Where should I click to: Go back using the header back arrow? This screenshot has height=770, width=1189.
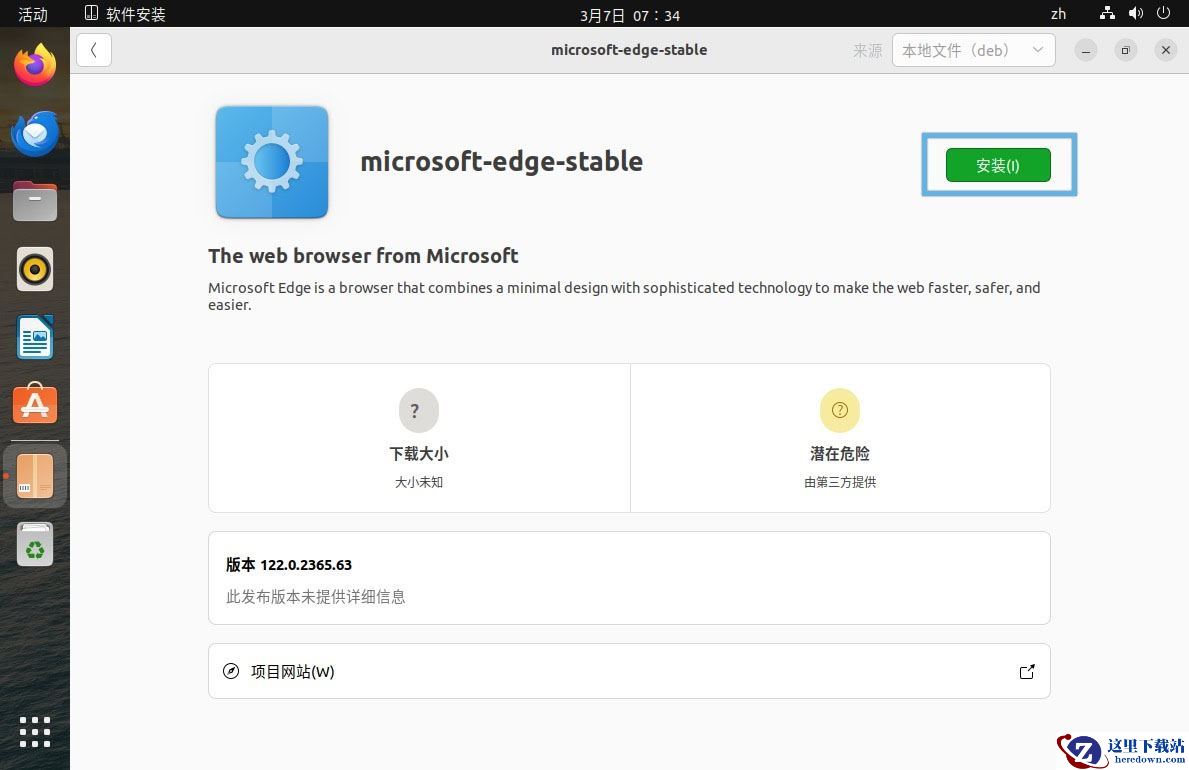click(x=94, y=50)
